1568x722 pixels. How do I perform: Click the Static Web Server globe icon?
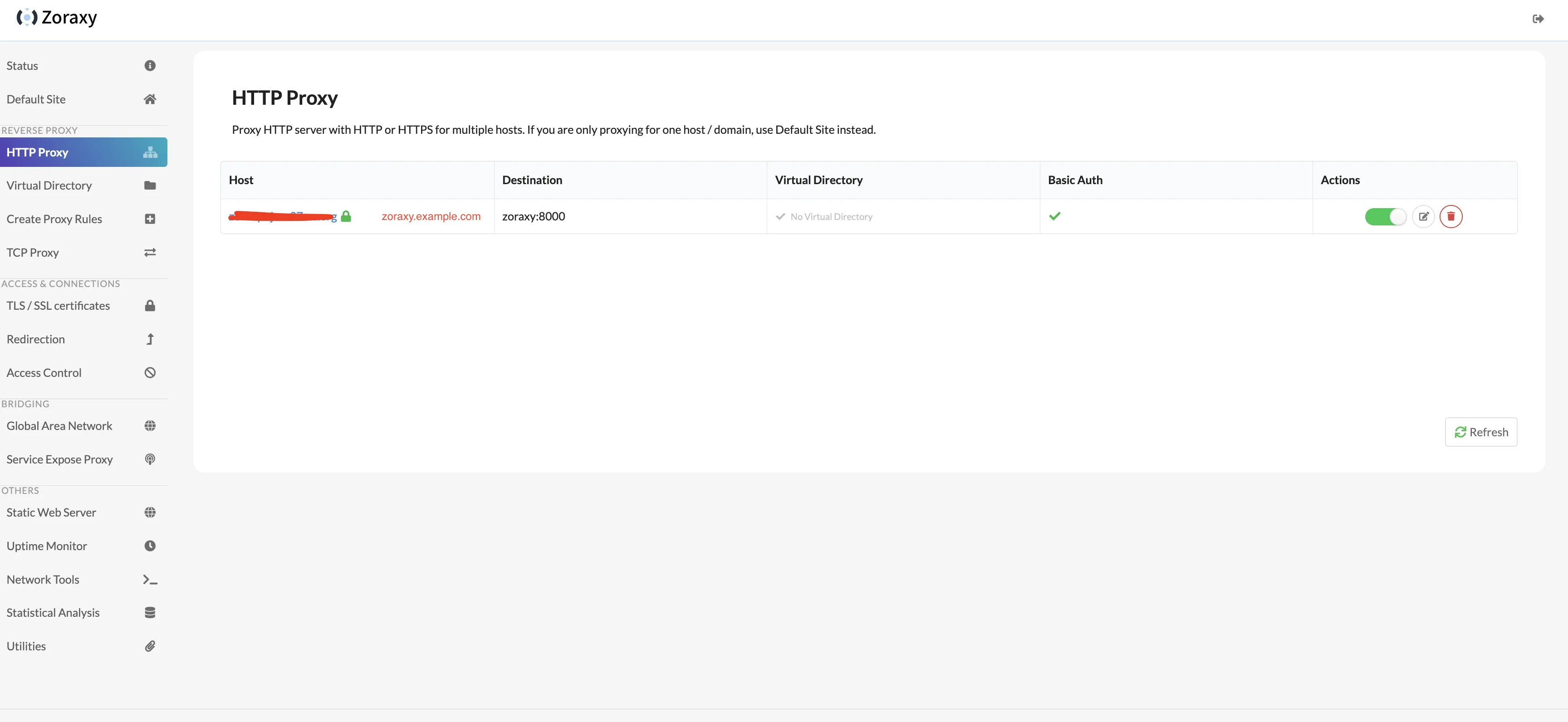(150, 512)
